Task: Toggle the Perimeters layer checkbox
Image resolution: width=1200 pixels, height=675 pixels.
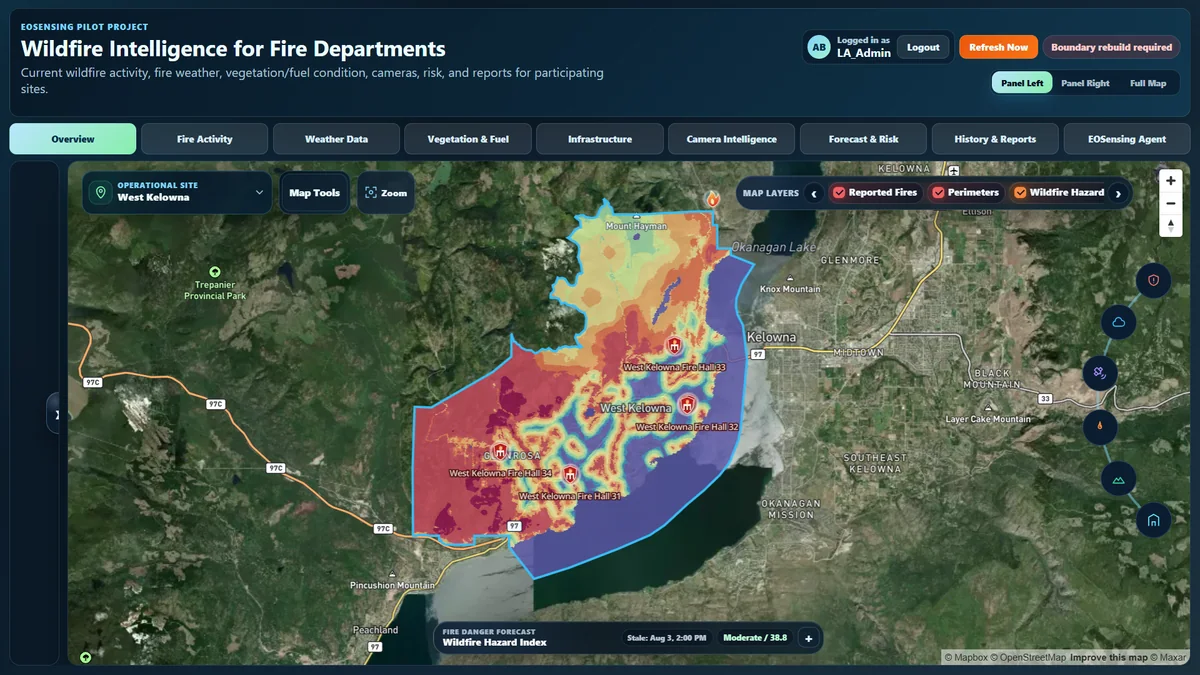Action: point(939,193)
